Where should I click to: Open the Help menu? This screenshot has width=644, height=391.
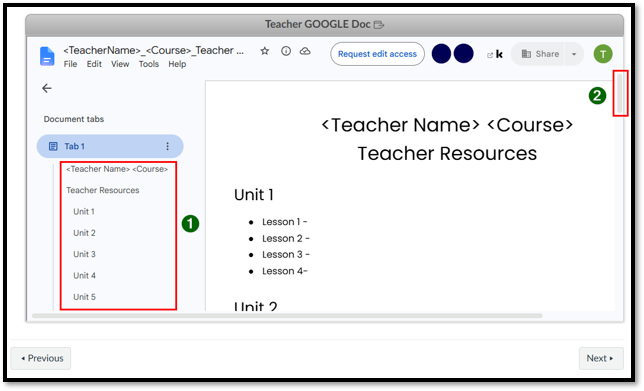177,64
